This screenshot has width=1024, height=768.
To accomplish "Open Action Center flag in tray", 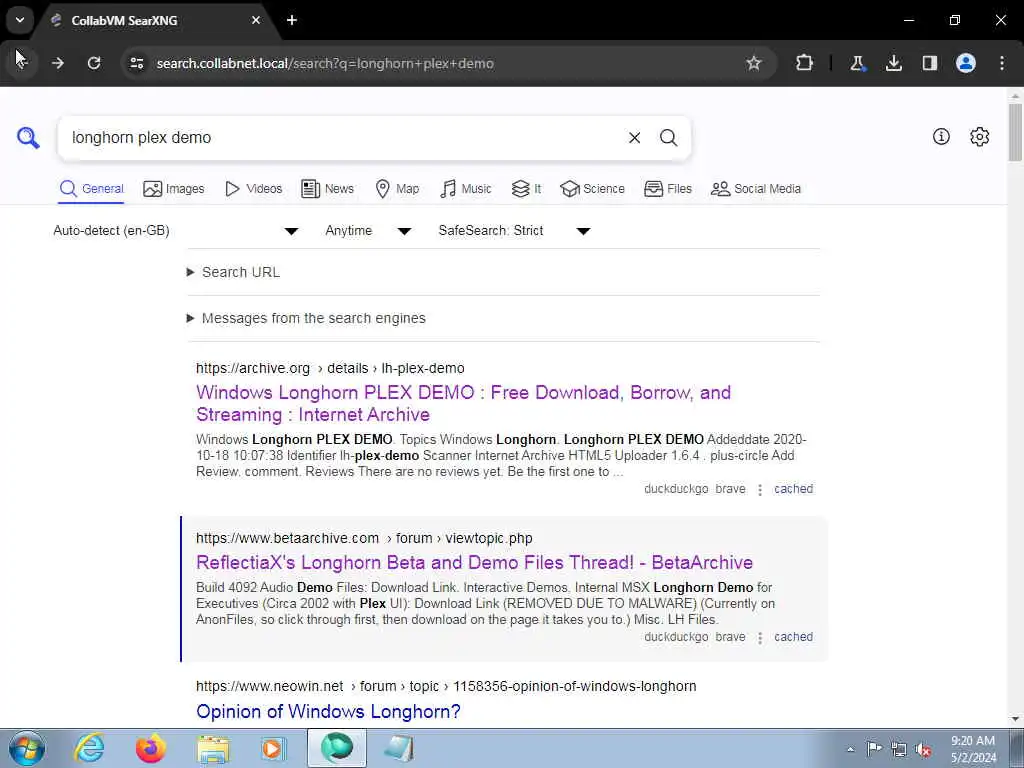I will pyautogui.click(x=874, y=748).
